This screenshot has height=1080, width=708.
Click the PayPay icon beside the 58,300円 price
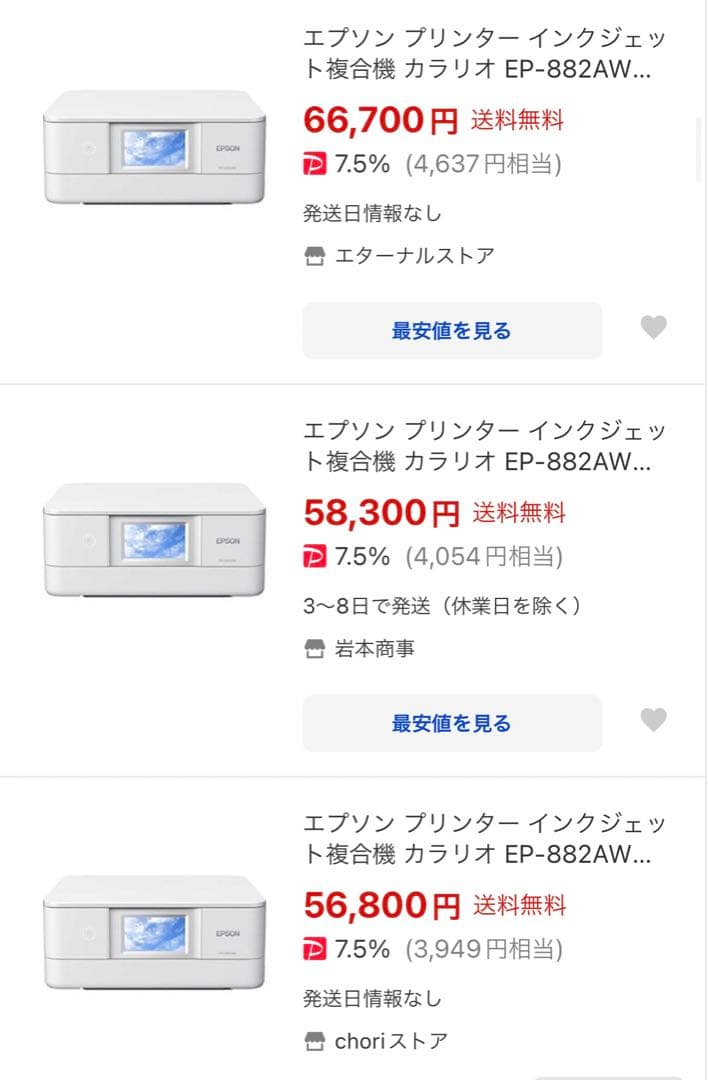tap(313, 557)
